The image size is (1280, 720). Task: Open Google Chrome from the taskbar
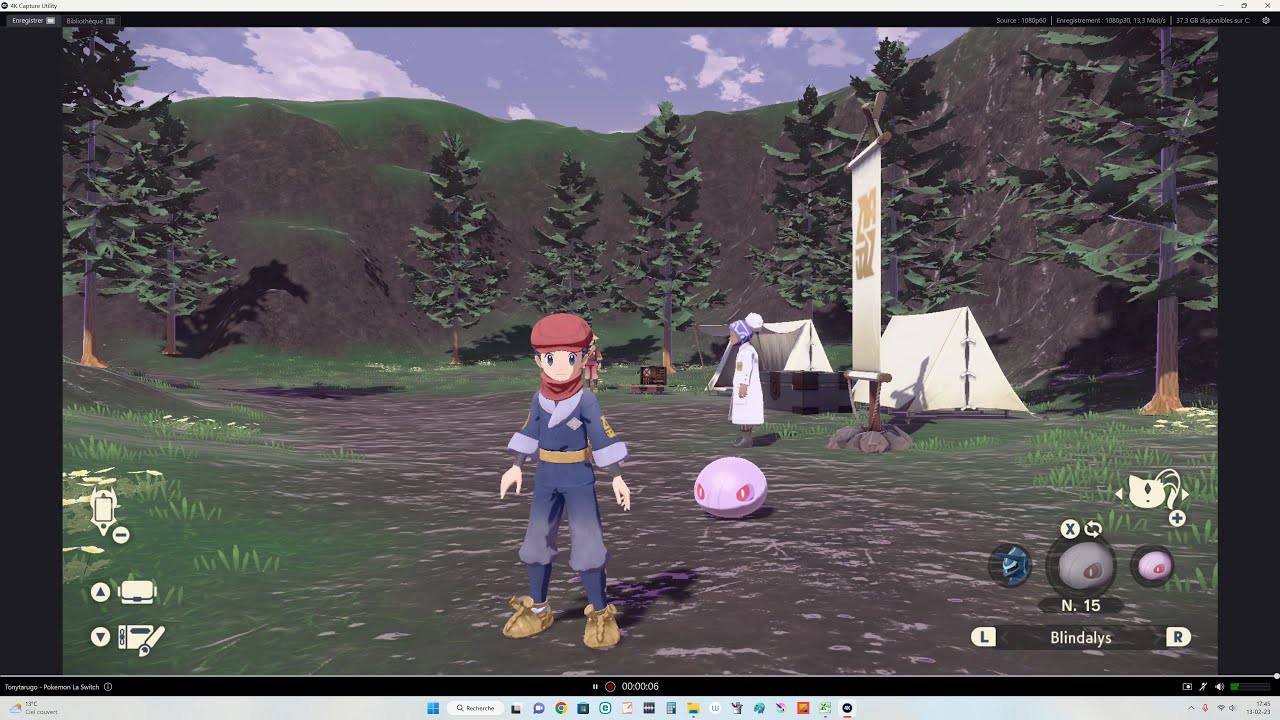[561, 708]
